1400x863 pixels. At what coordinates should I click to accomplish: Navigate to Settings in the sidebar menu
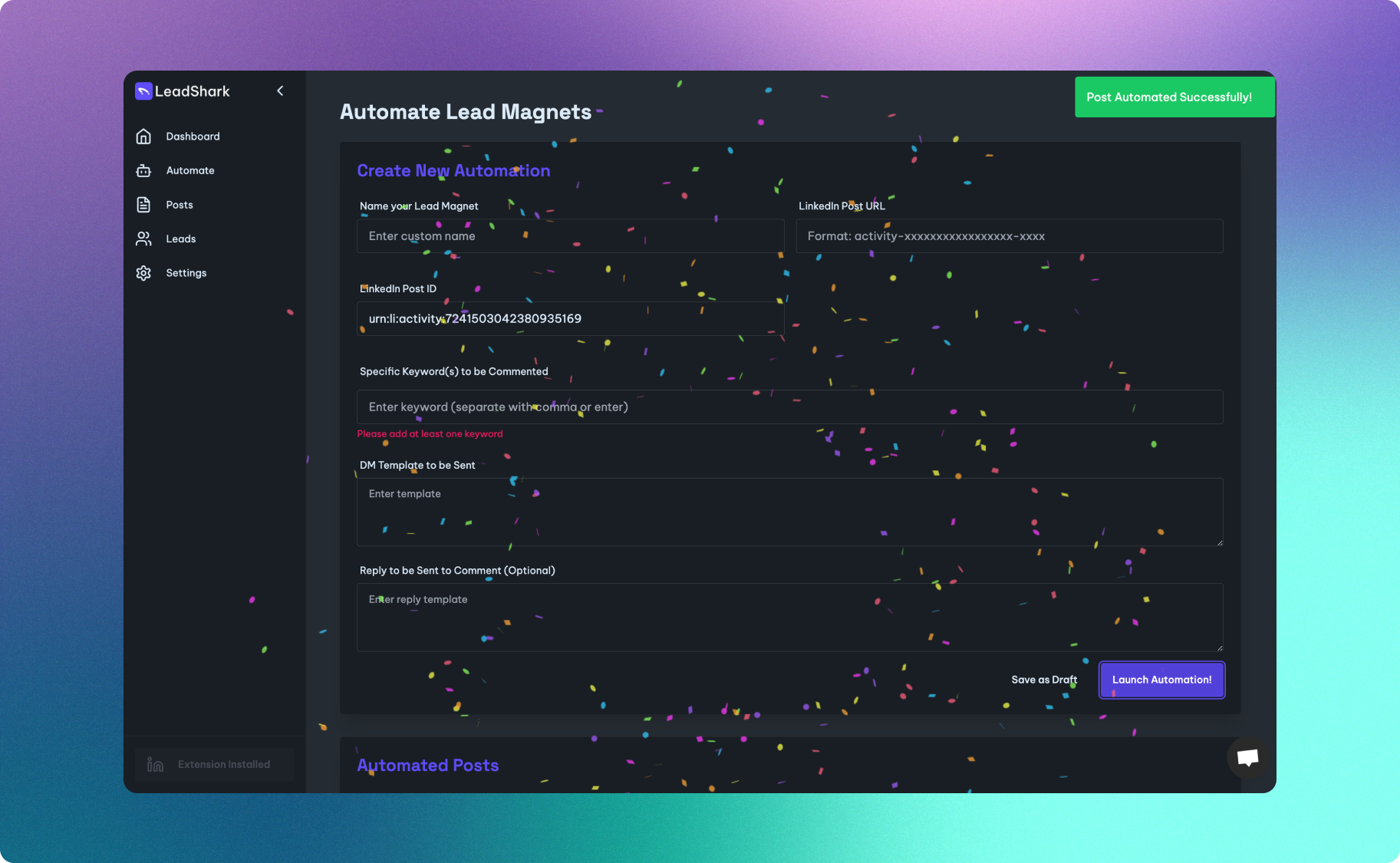pyautogui.click(x=186, y=272)
